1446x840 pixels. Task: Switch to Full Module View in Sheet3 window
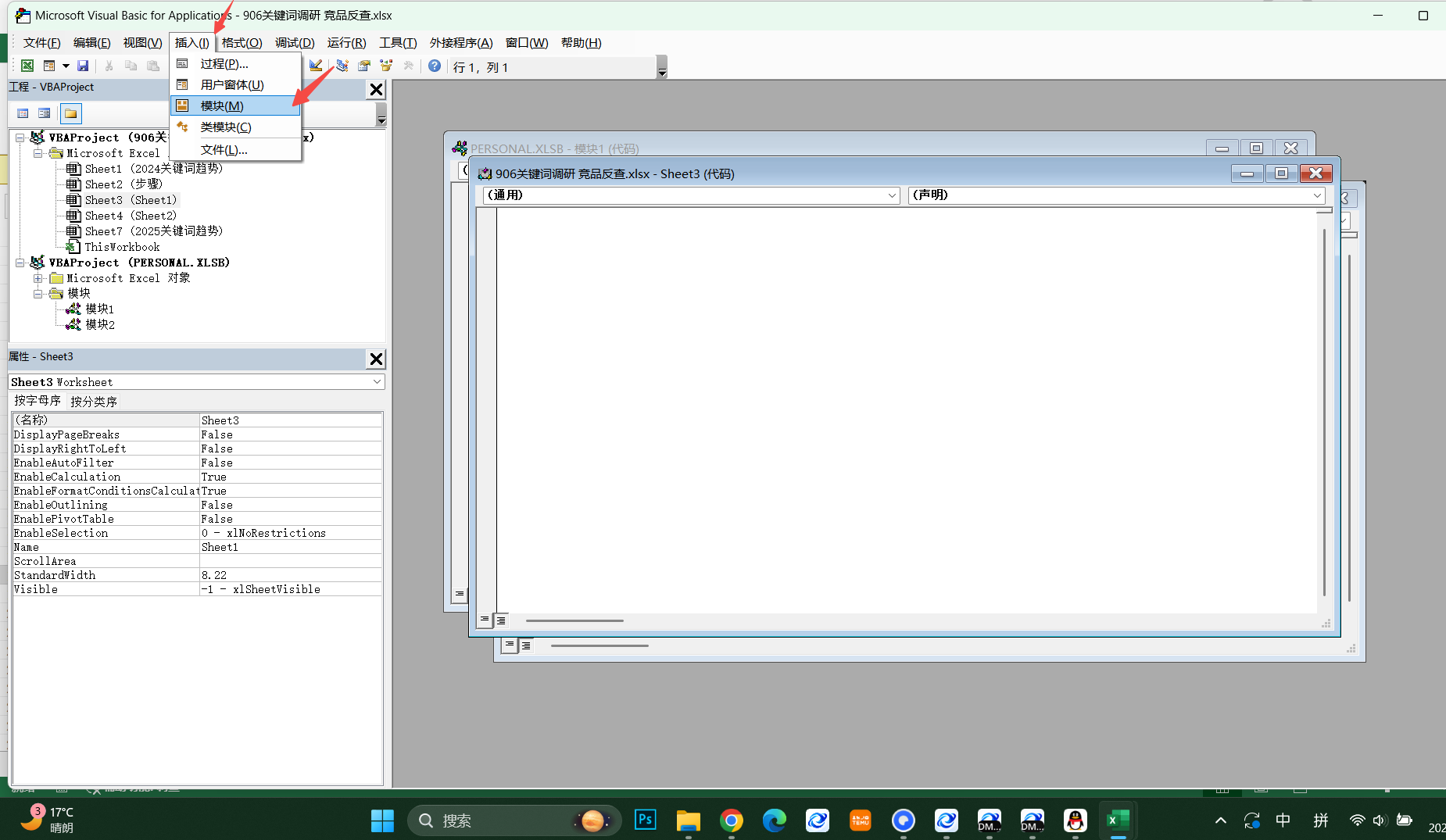pos(501,620)
